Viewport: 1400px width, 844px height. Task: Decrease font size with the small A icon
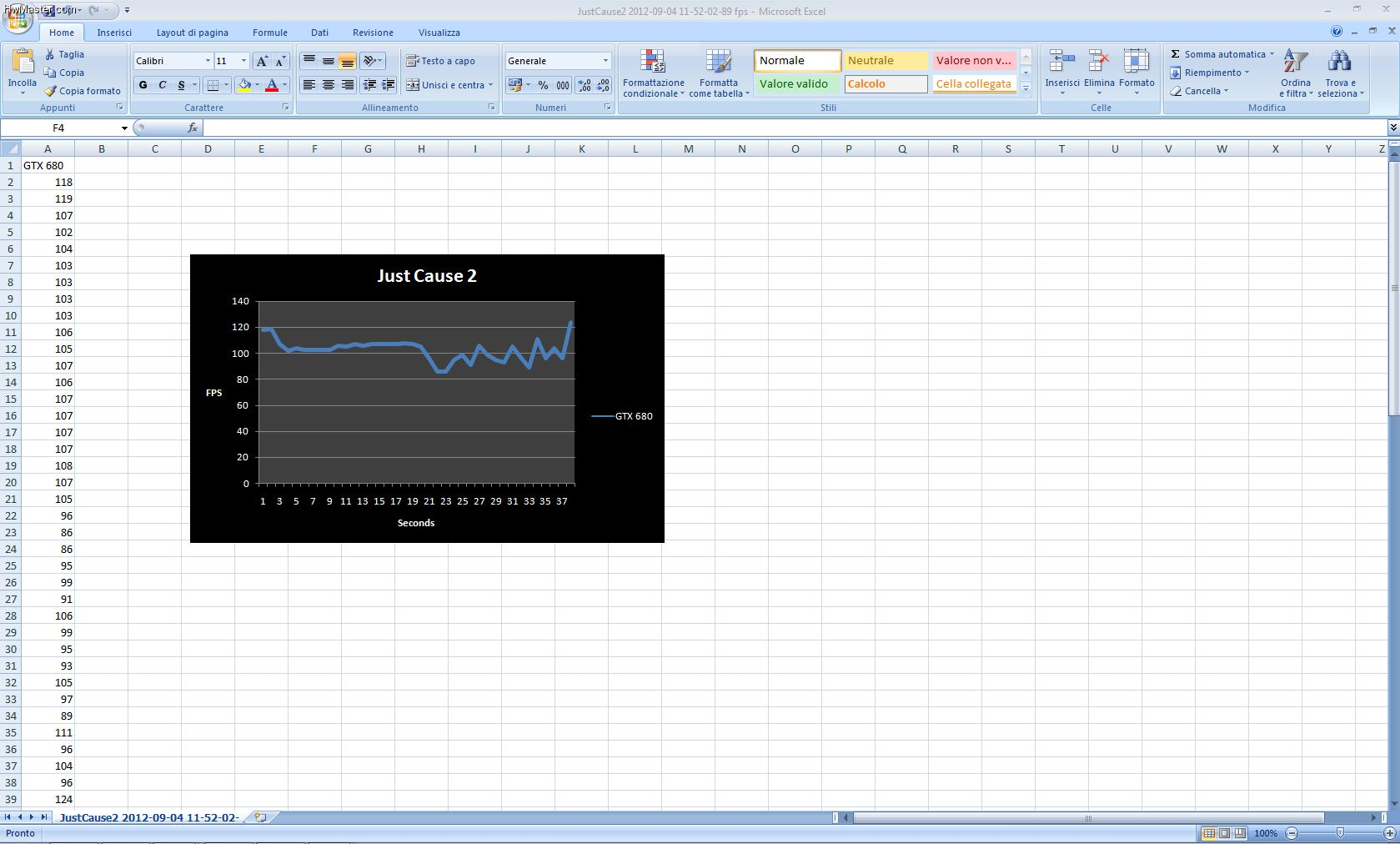coord(280,61)
